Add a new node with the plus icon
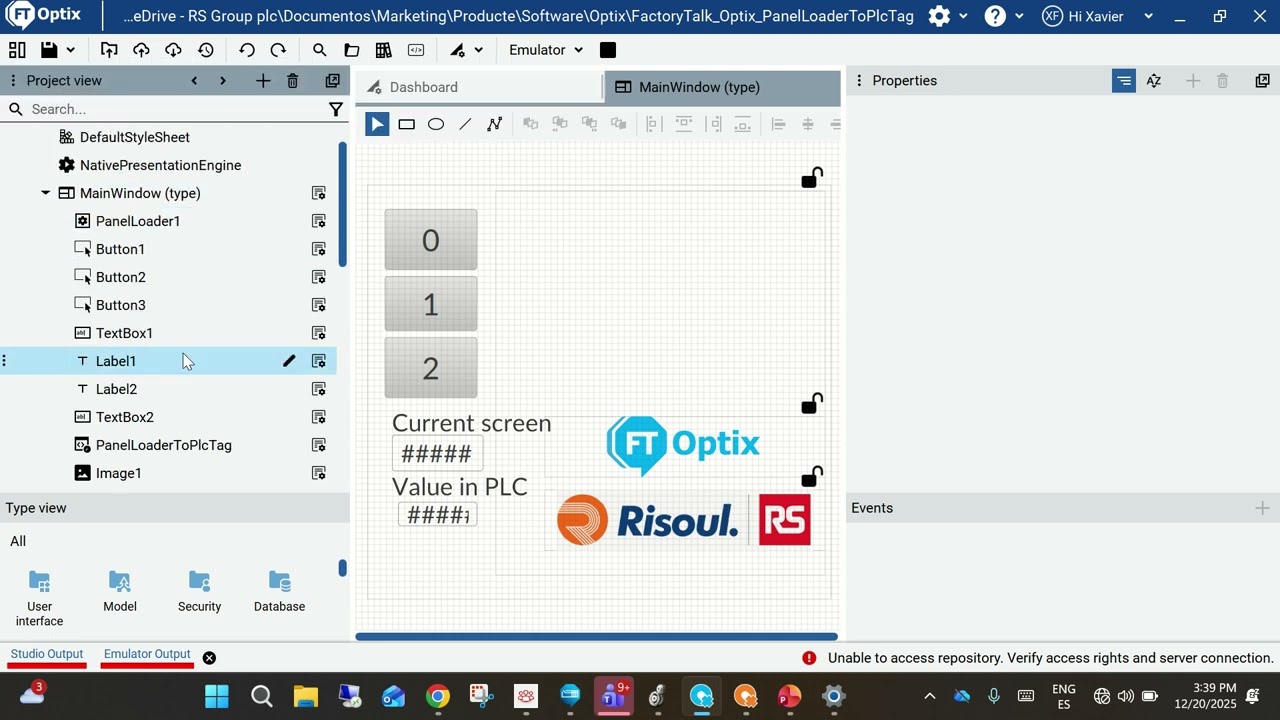This screenshot has height=720, width=1280. pyautogui.click(x=263, y=81)
